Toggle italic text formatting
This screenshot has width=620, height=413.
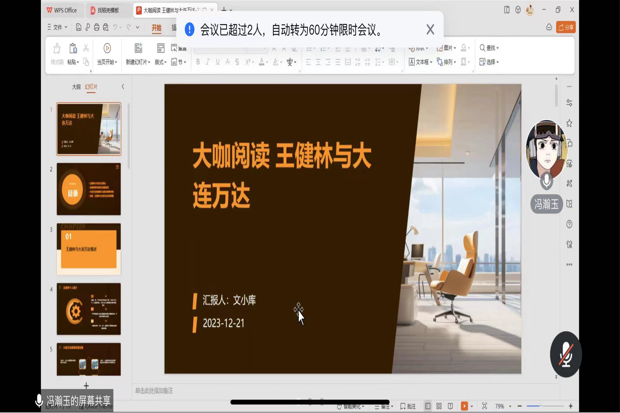click(x=208, y=62)
